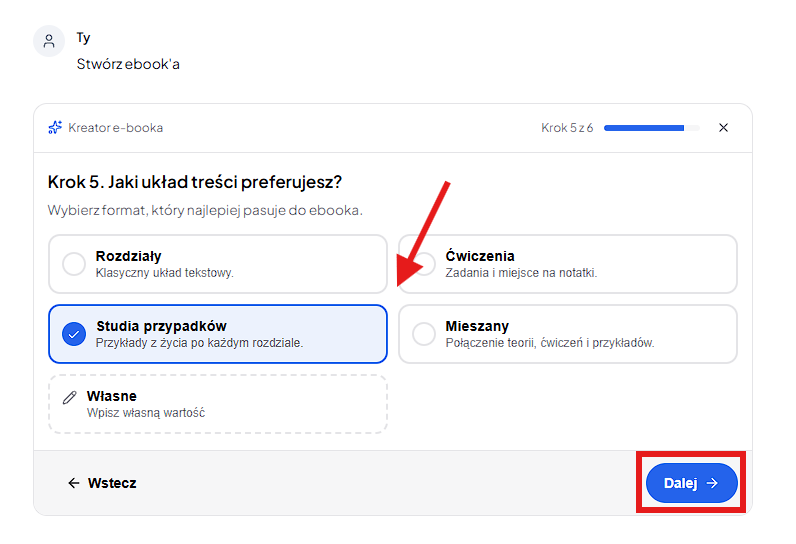This screenshot has width=796, height=544.
Task: Click the 'Kreator e-booka' header title
Action: (115, 128)
